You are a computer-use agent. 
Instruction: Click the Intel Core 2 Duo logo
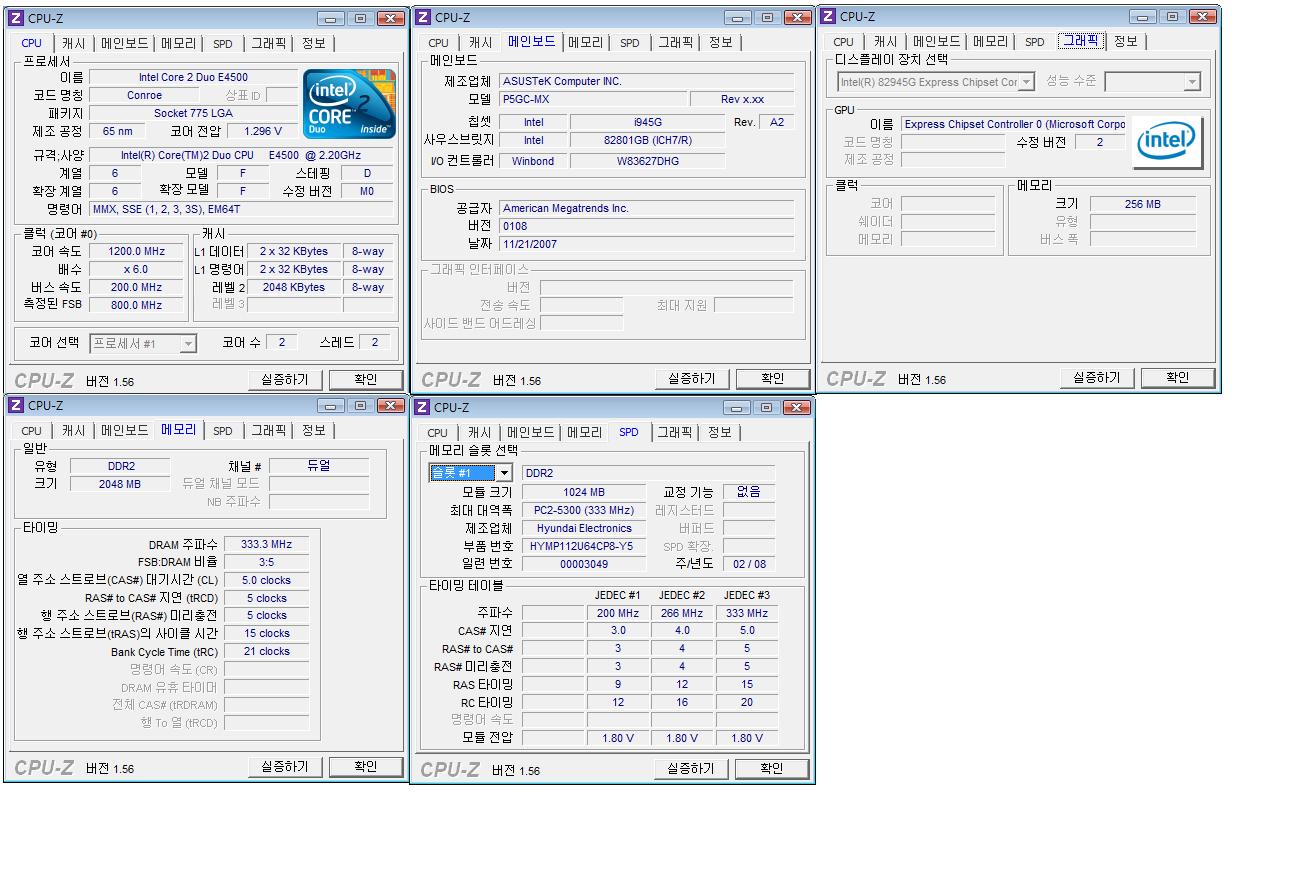tap(349, 104)
